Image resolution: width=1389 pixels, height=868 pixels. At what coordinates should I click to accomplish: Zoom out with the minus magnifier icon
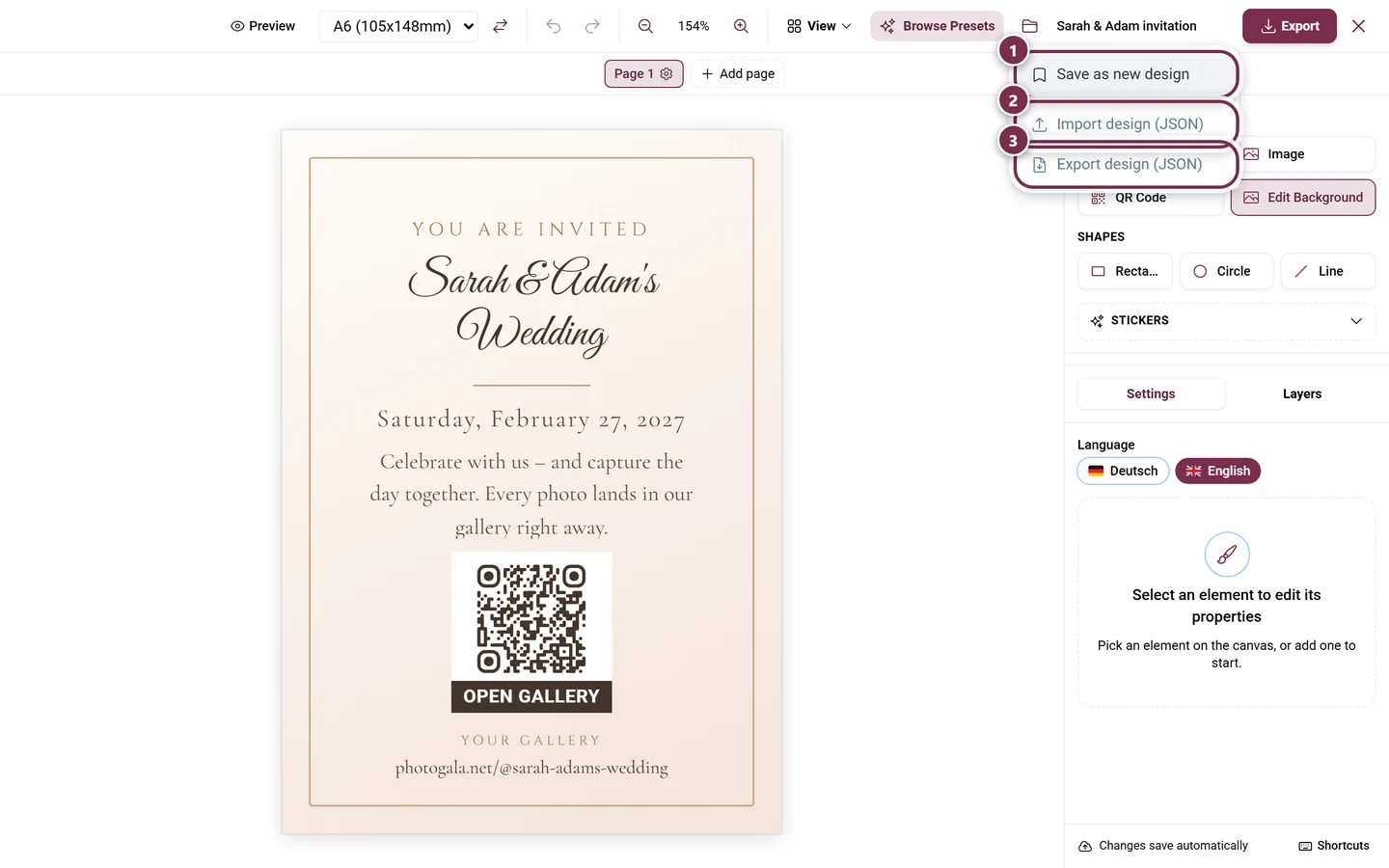(645, 26)
